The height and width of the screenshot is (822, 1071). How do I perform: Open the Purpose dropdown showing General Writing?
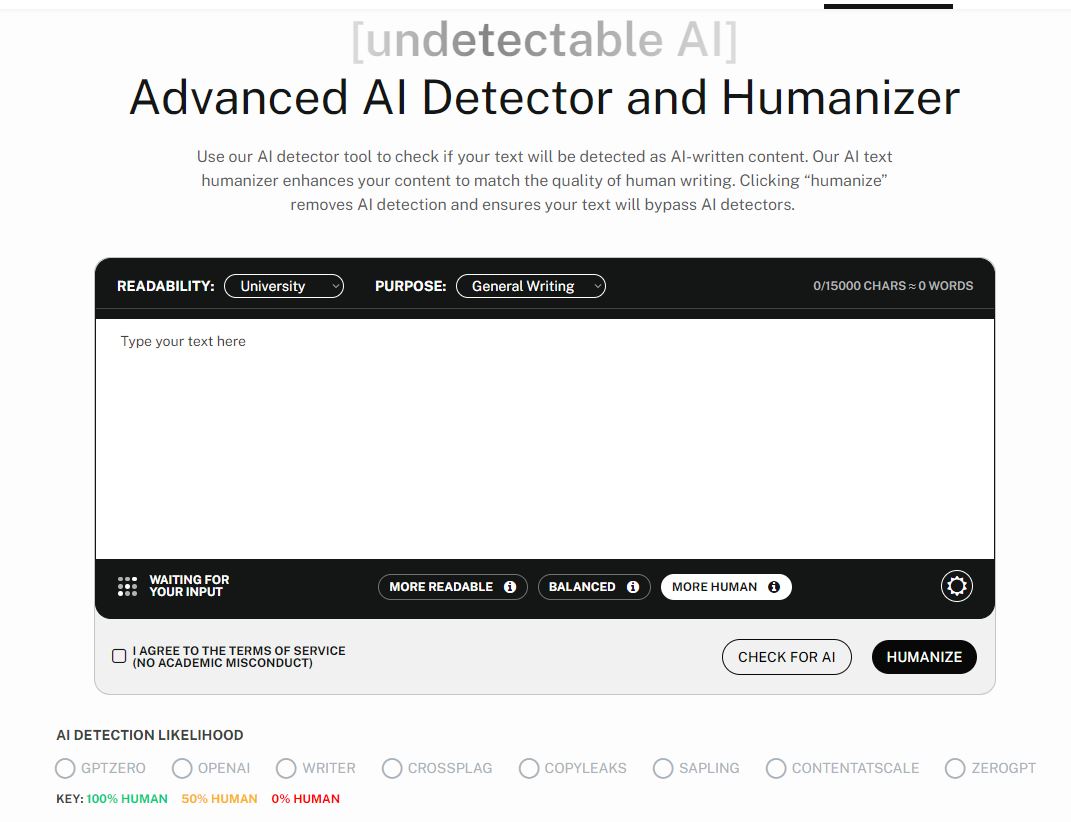pyautogui.click(x=530, y=286)
